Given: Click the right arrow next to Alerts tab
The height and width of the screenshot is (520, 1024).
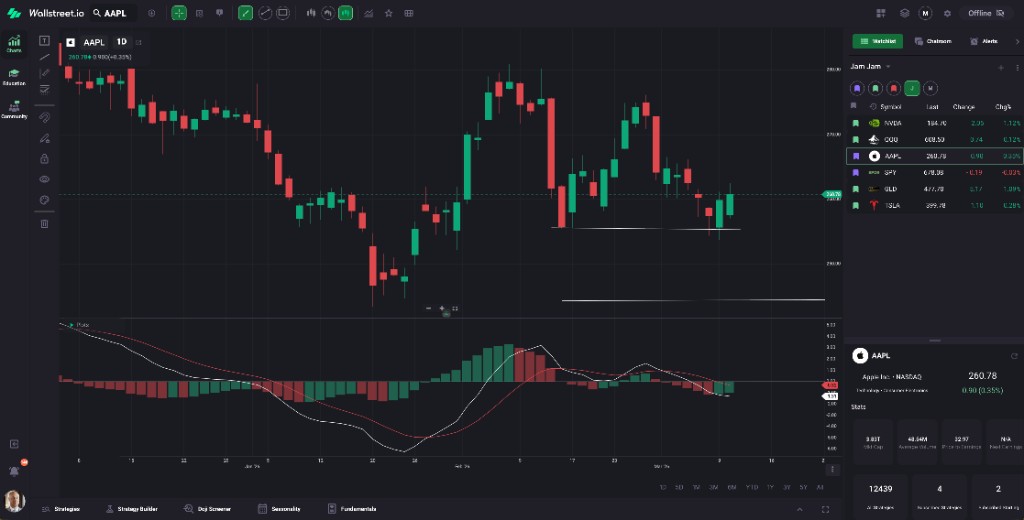Looking at the screenshot, I should (x=1017, y=41).
